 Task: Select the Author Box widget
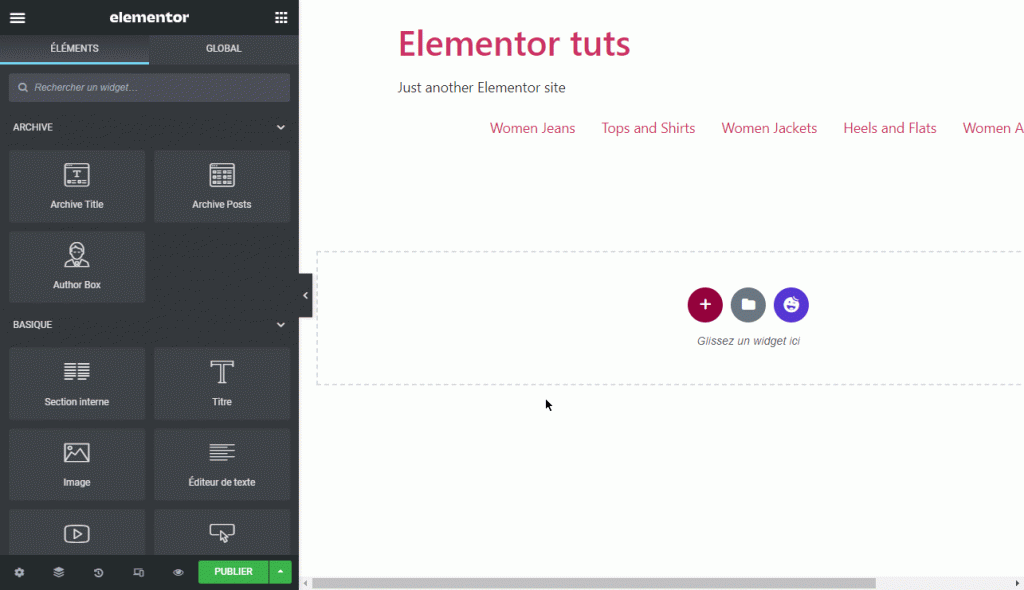click(x=77, y=267)
